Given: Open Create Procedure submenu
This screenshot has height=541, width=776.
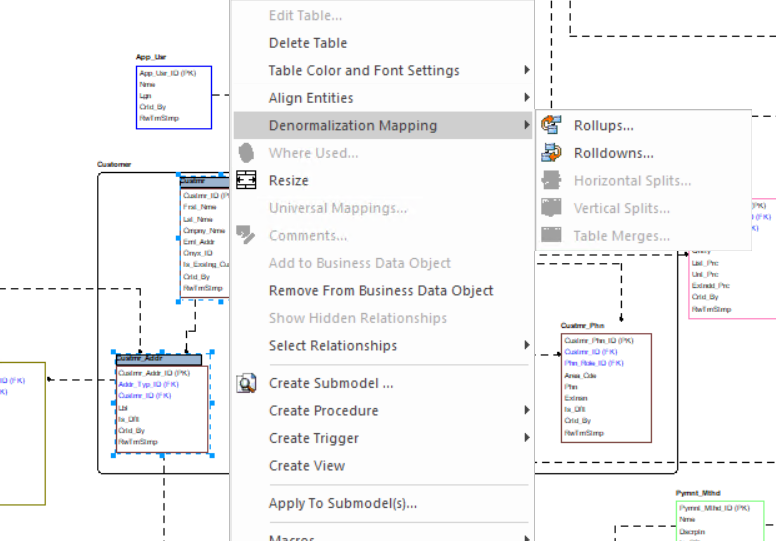Looking at the screenshot, I should click(x=383, y=410).
